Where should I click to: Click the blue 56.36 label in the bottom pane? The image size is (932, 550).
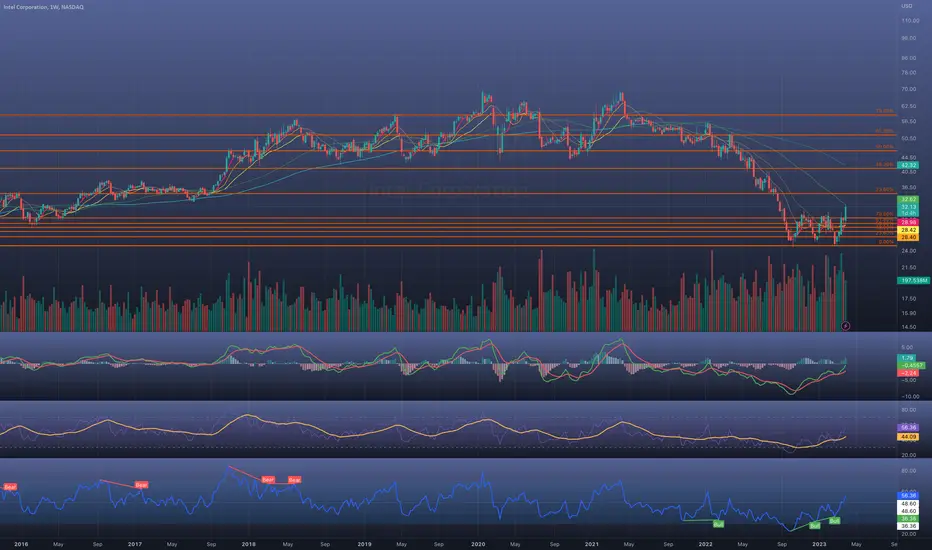tap(908, 495)
